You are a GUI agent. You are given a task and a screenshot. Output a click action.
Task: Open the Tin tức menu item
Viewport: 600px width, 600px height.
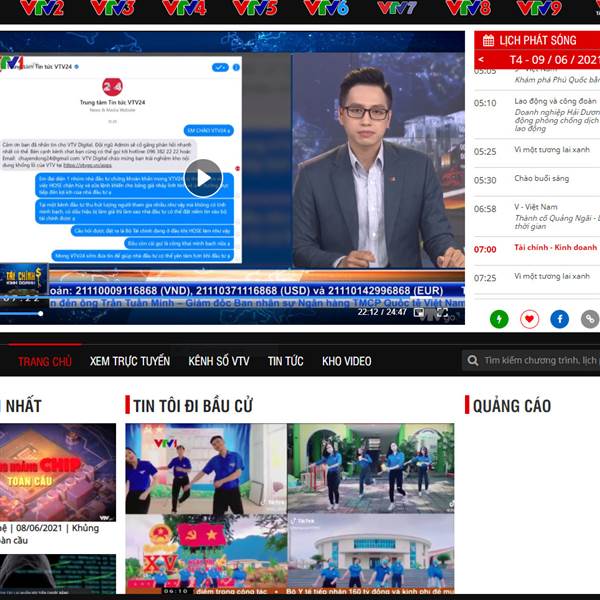point(285,361)
